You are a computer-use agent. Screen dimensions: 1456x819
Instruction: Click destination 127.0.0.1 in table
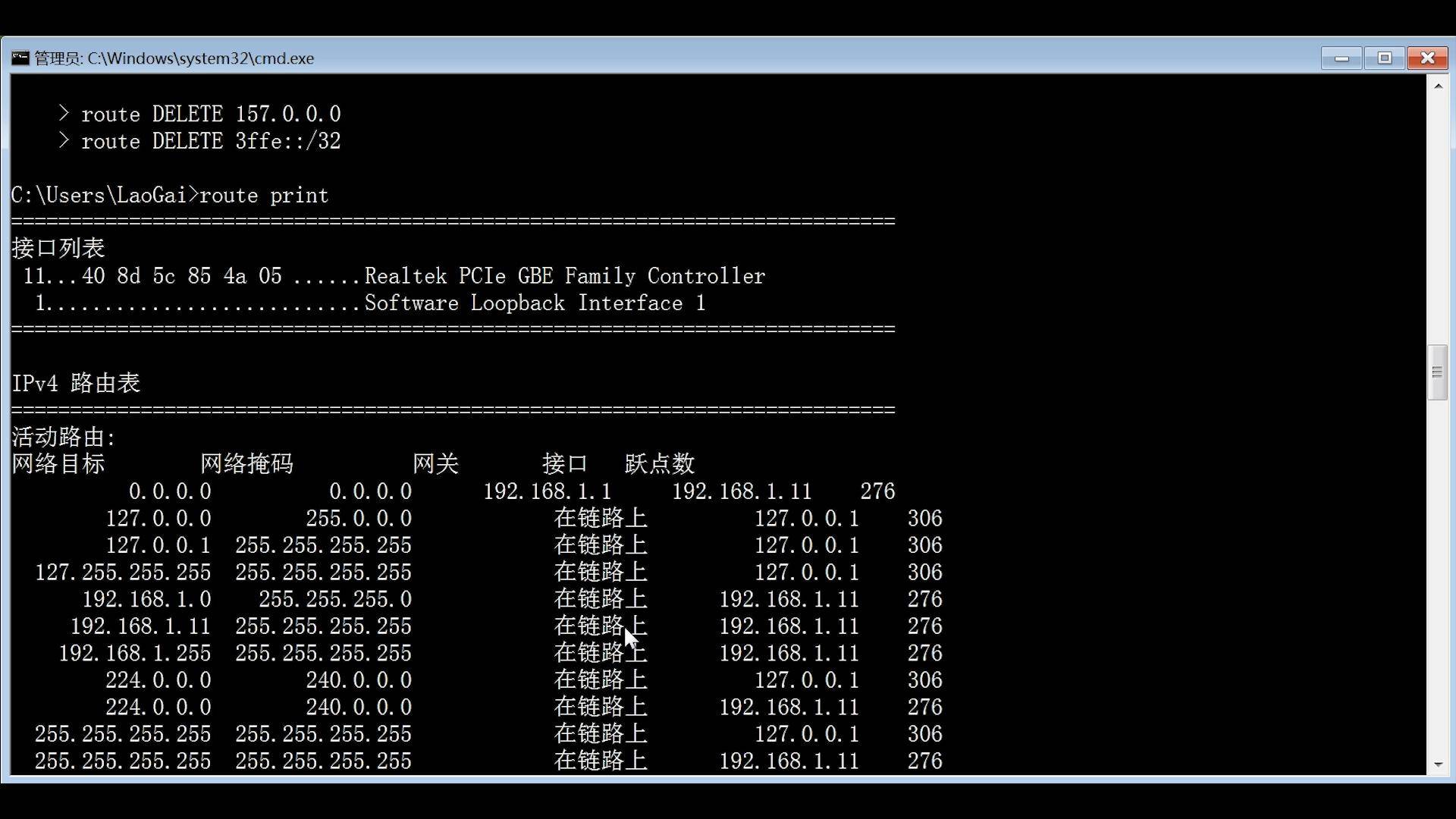158,546
